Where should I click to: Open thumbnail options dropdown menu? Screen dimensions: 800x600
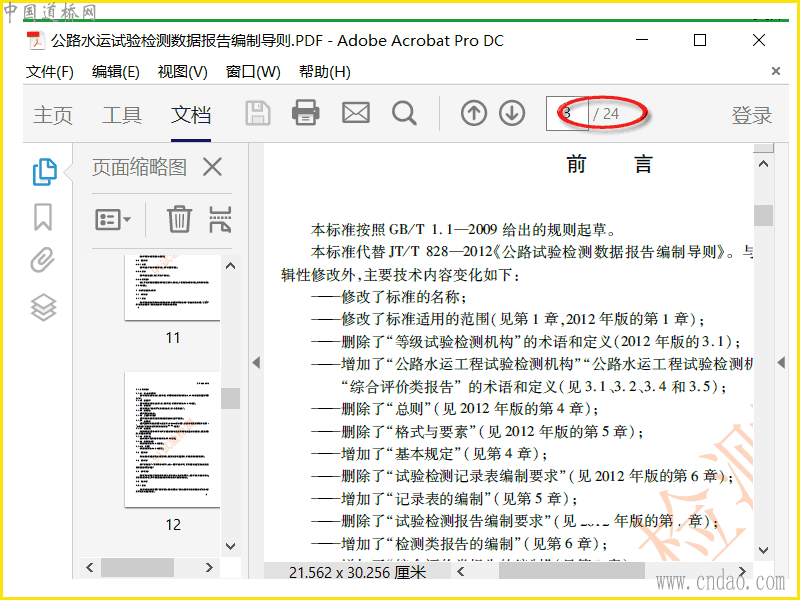[x=113, y=220]
